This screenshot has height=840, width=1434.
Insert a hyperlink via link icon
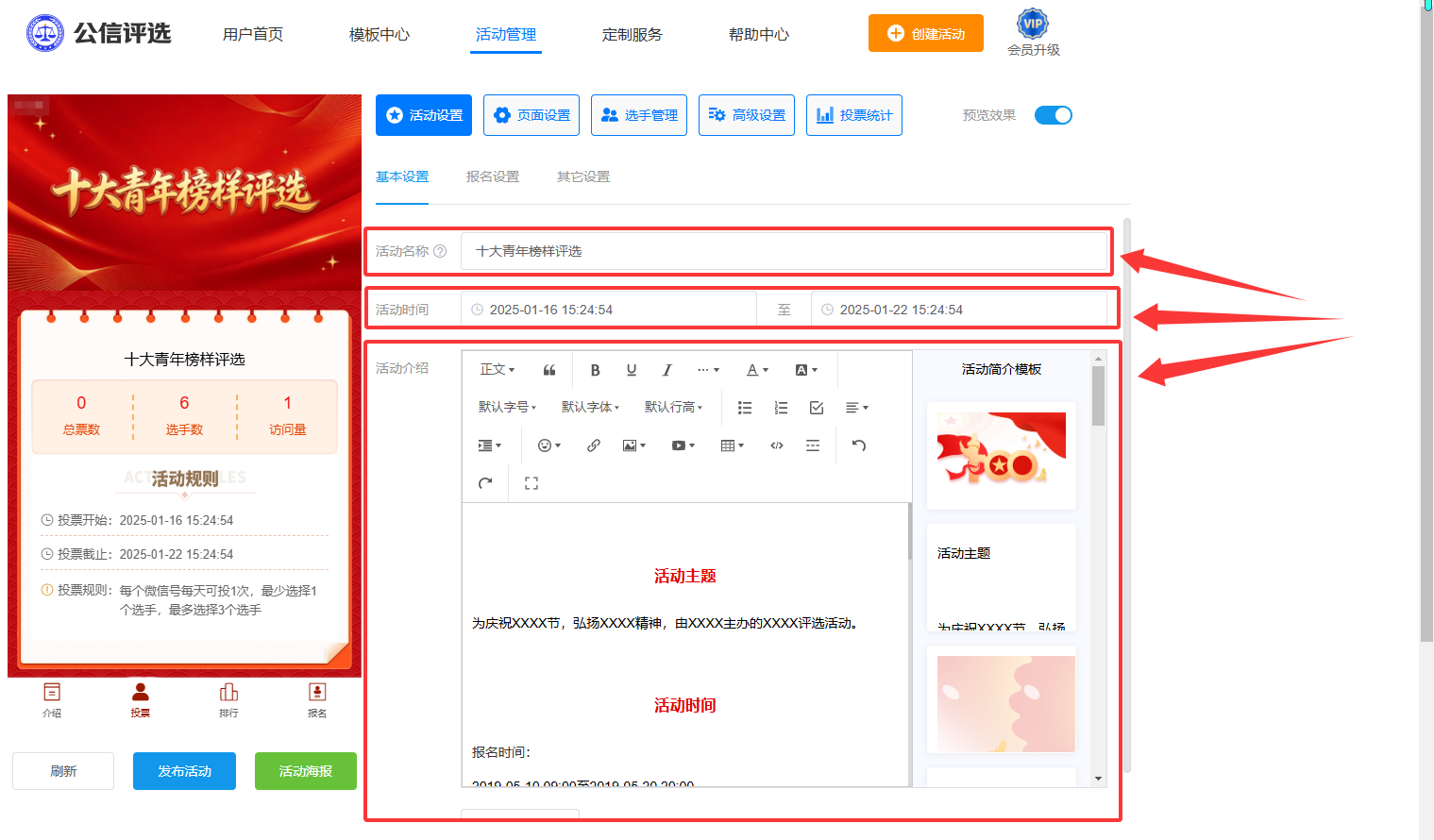(x=594, y=445)
